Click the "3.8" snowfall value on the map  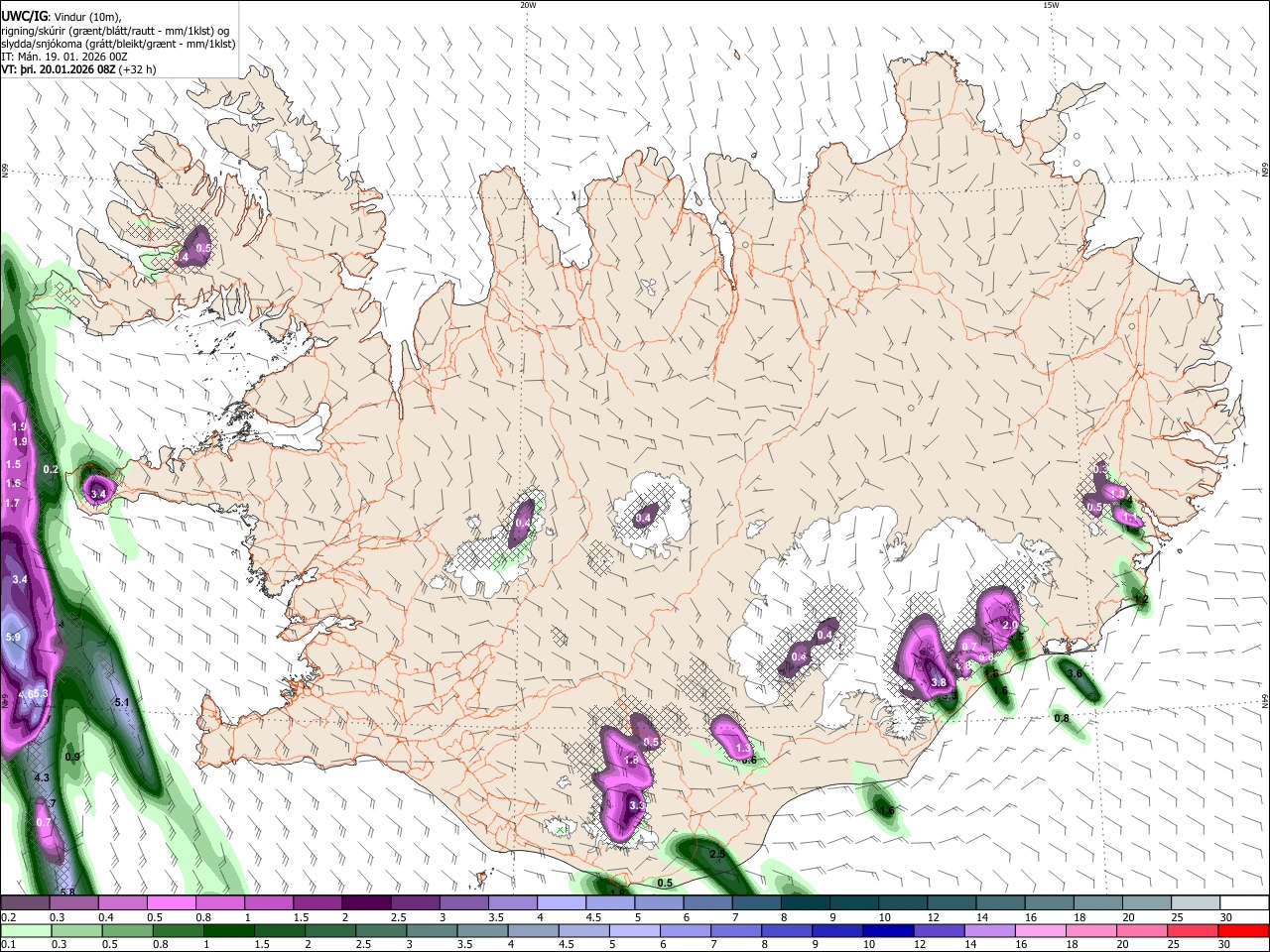coord(939,682)
